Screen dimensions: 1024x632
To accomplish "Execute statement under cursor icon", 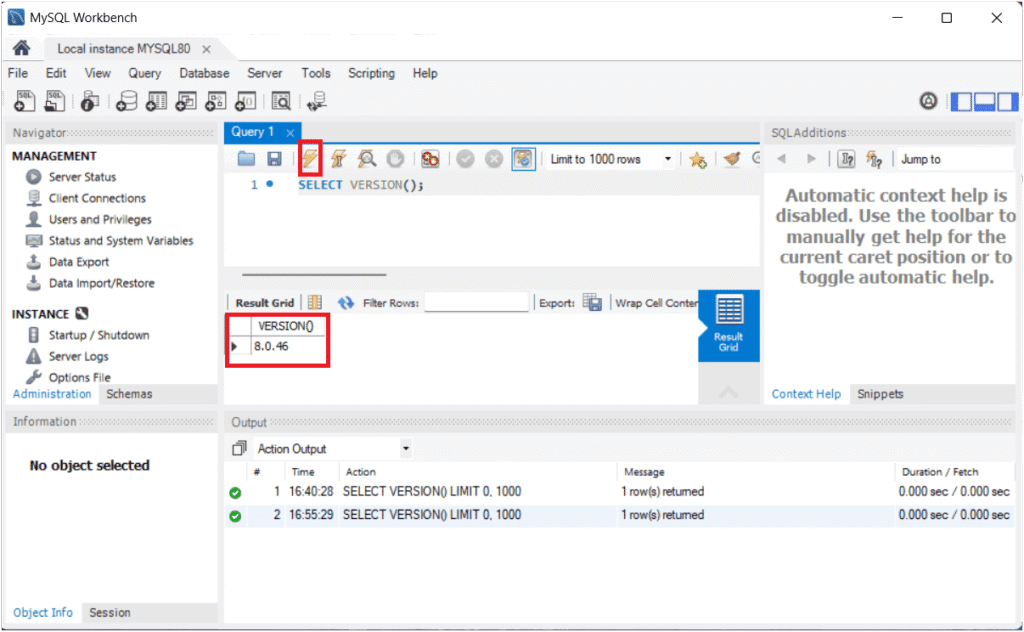I will (x=338, y=159).
